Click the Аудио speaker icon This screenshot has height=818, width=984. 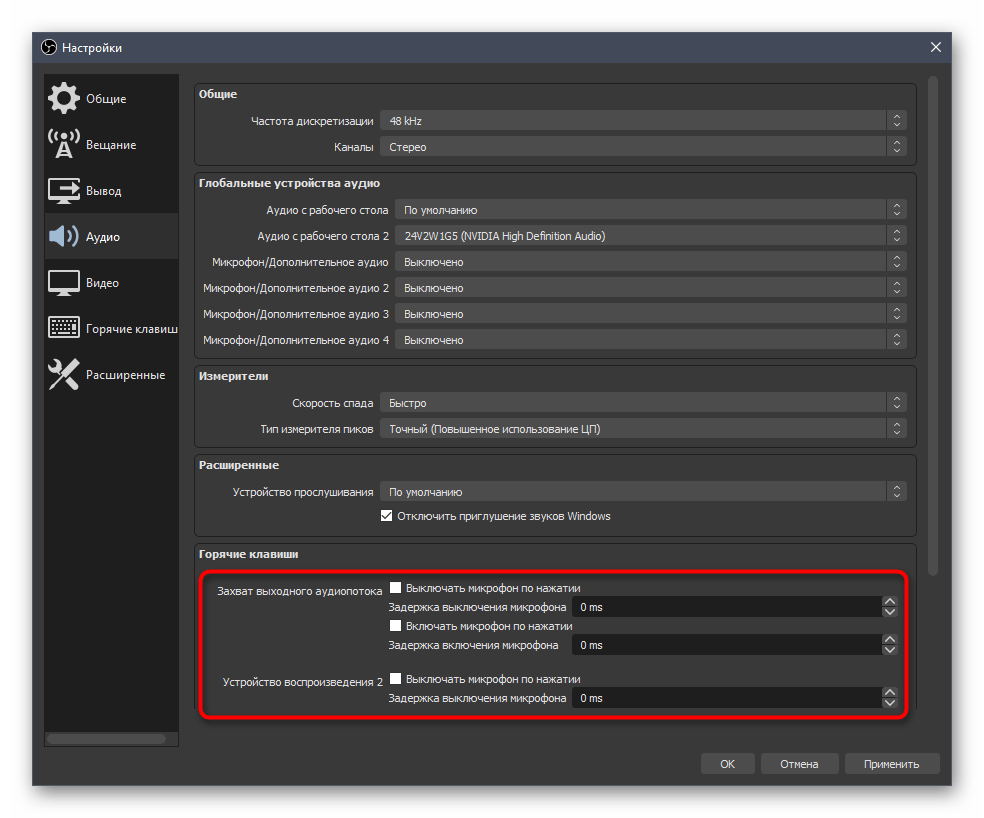64,237
